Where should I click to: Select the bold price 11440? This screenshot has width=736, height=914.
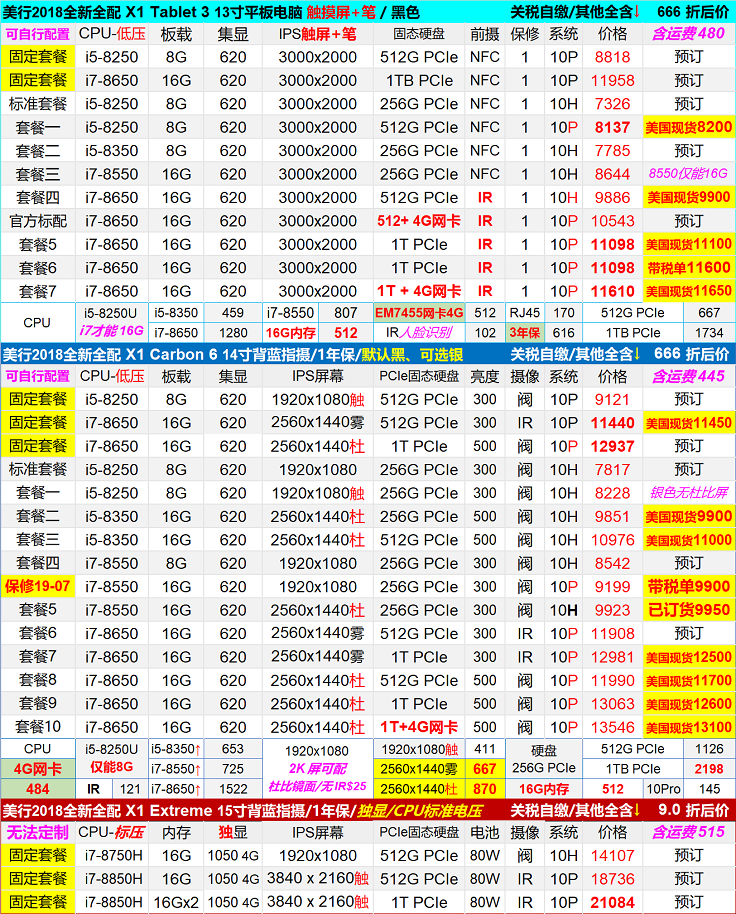[x=612, y=423]
